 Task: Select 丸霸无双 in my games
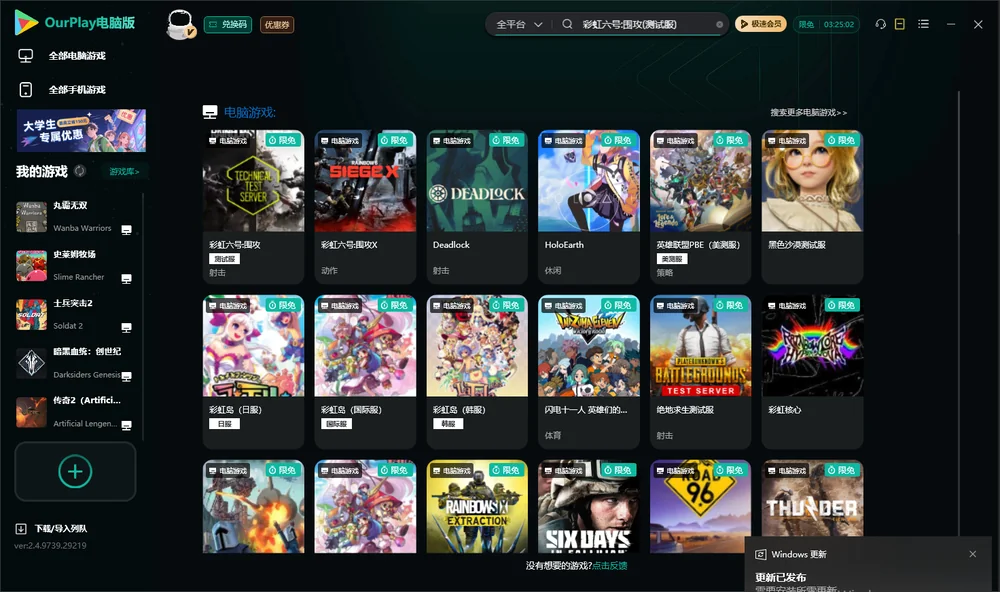(x=74, y=217)
